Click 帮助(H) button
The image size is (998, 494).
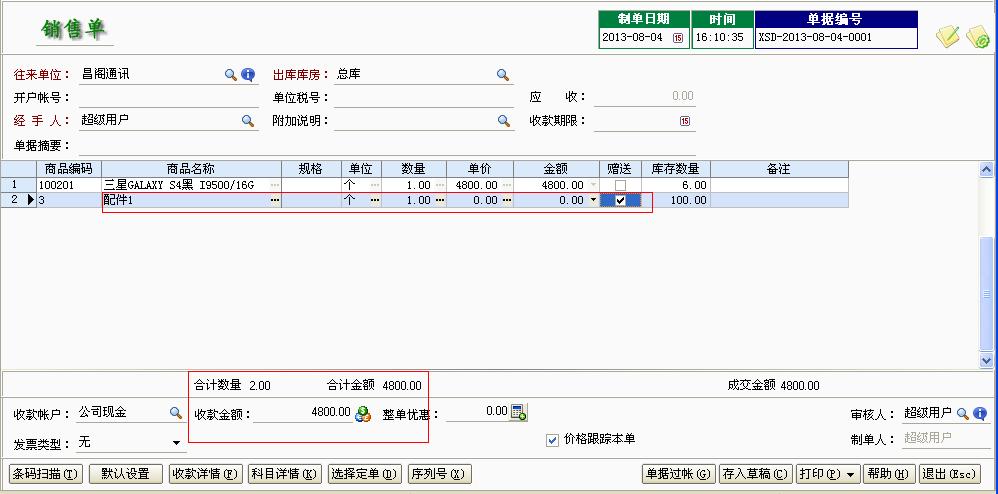click(889, 474)
